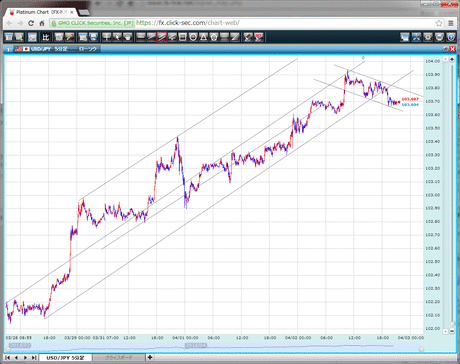
Task: Open the Chrome hamburger menu
Action: (x=451, y=23)
